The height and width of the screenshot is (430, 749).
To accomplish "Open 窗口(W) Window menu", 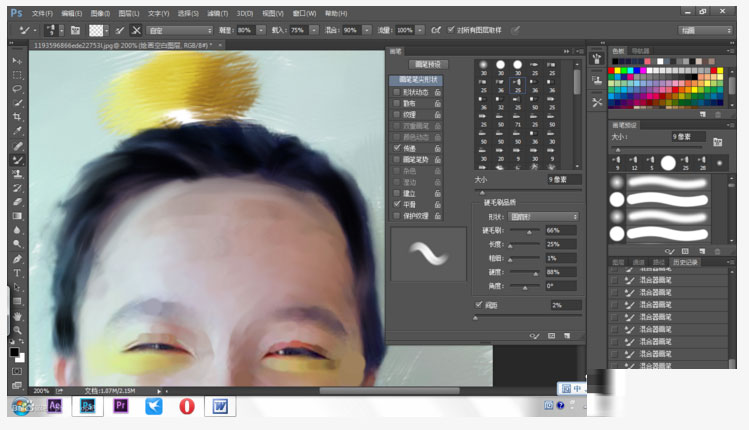I will (x=304, y=13).
